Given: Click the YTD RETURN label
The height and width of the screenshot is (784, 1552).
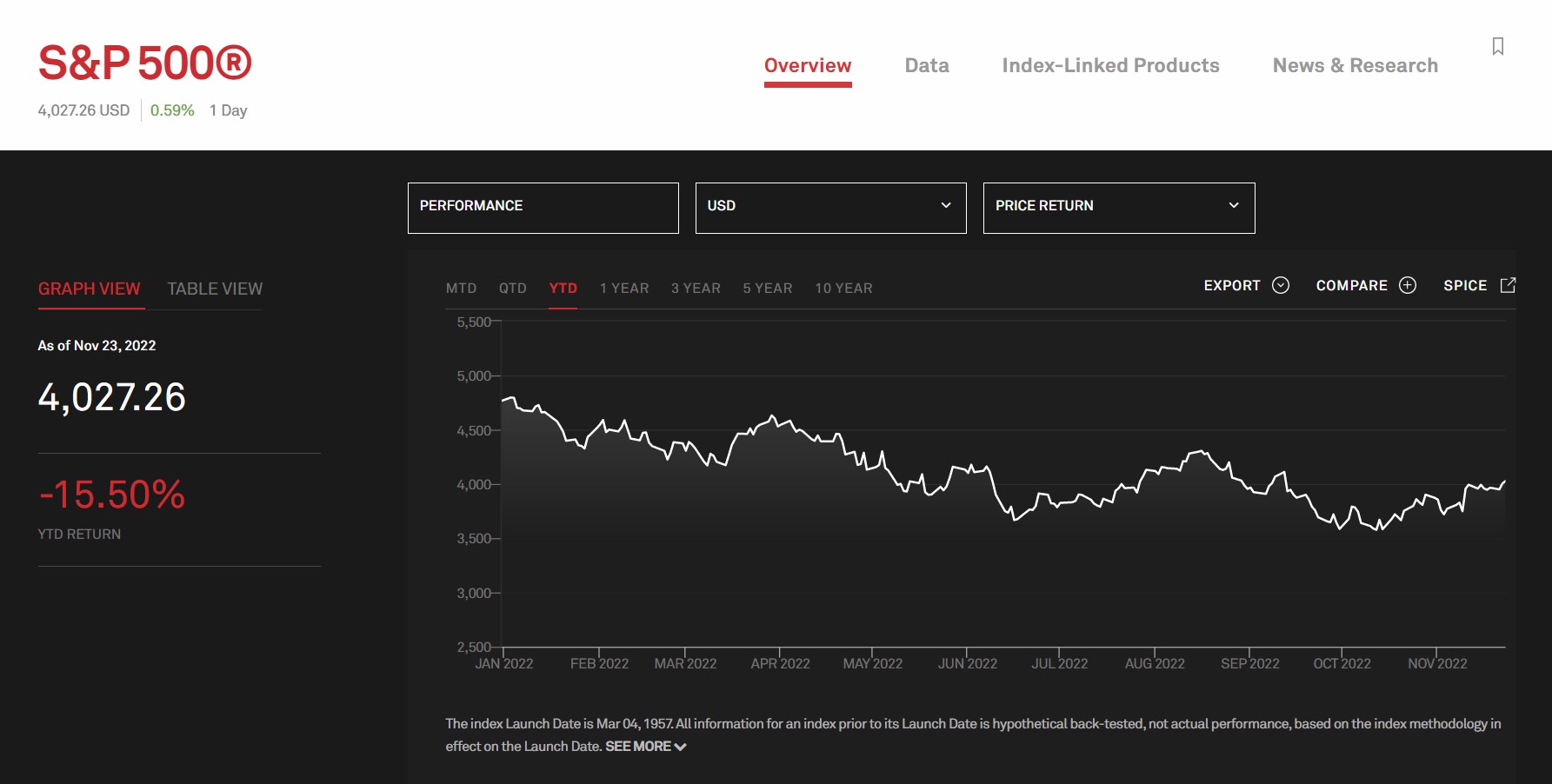Looking at the screenshot, I should 79,535.
